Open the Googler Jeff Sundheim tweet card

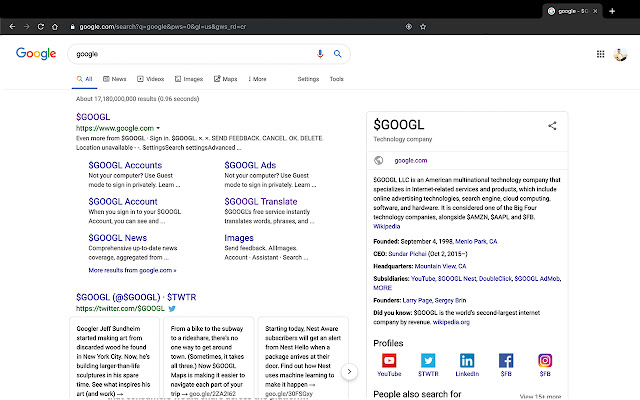coord(114,358)
